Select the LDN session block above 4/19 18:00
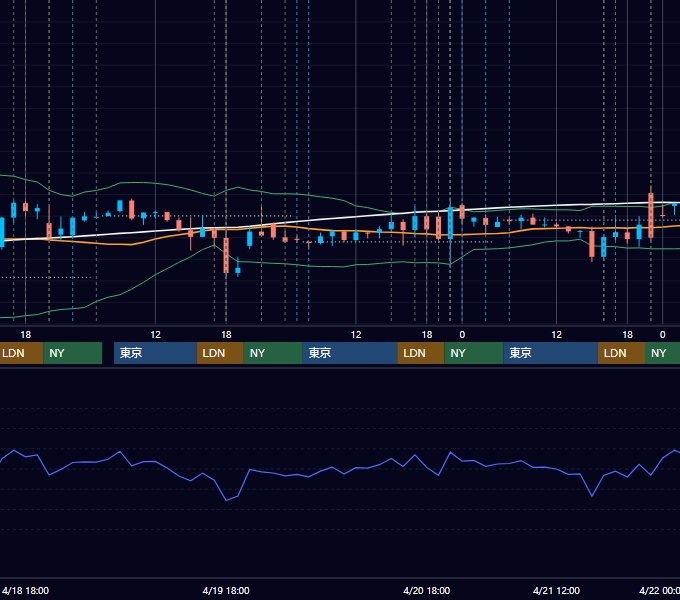 pyautogui.click(x=220, y=353)
